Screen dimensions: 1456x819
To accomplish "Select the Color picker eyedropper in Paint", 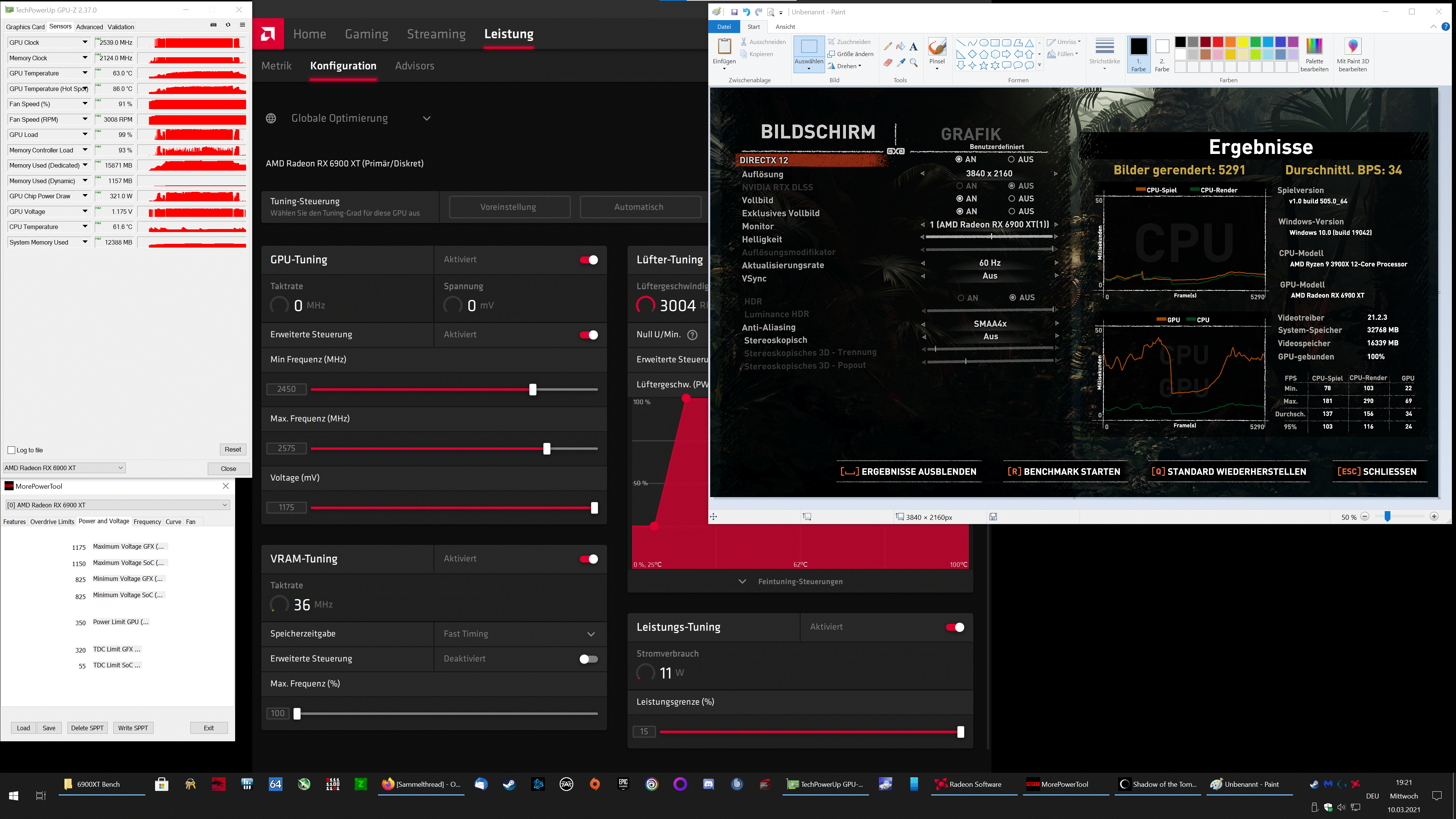I will pyautogui.click(x=901, y=63).
